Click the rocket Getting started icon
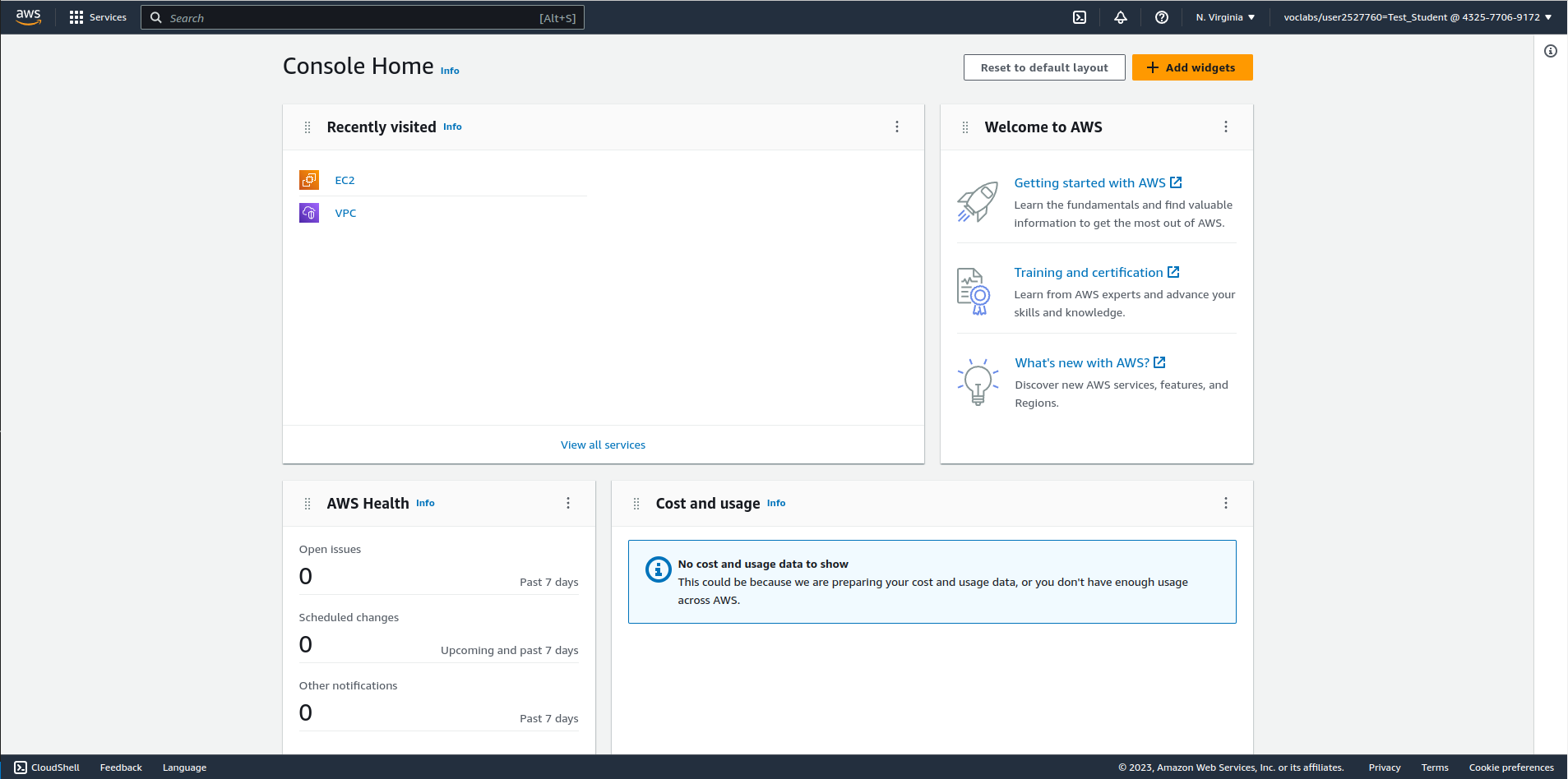The image size is (1568, 779). pyautogui.click(x=978, y=201)
